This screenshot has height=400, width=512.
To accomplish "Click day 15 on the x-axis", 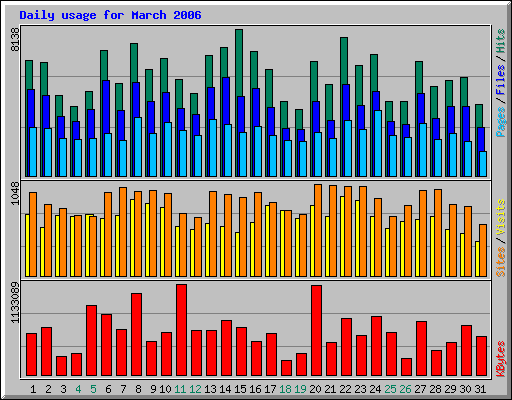I will click(240, 389).
